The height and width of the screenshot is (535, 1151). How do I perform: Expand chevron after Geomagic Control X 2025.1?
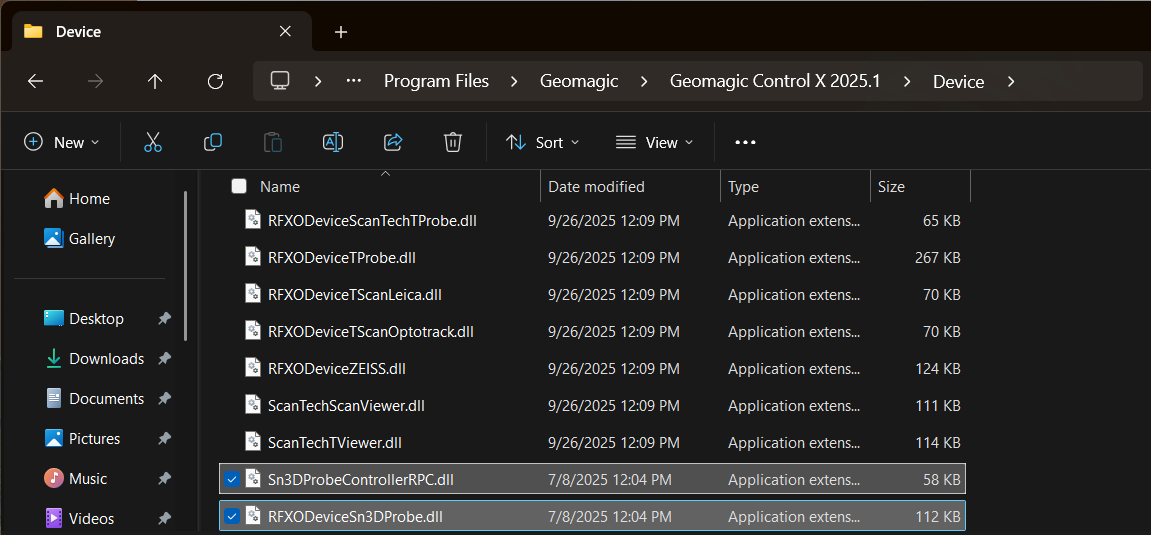click(x=907, y=81)
